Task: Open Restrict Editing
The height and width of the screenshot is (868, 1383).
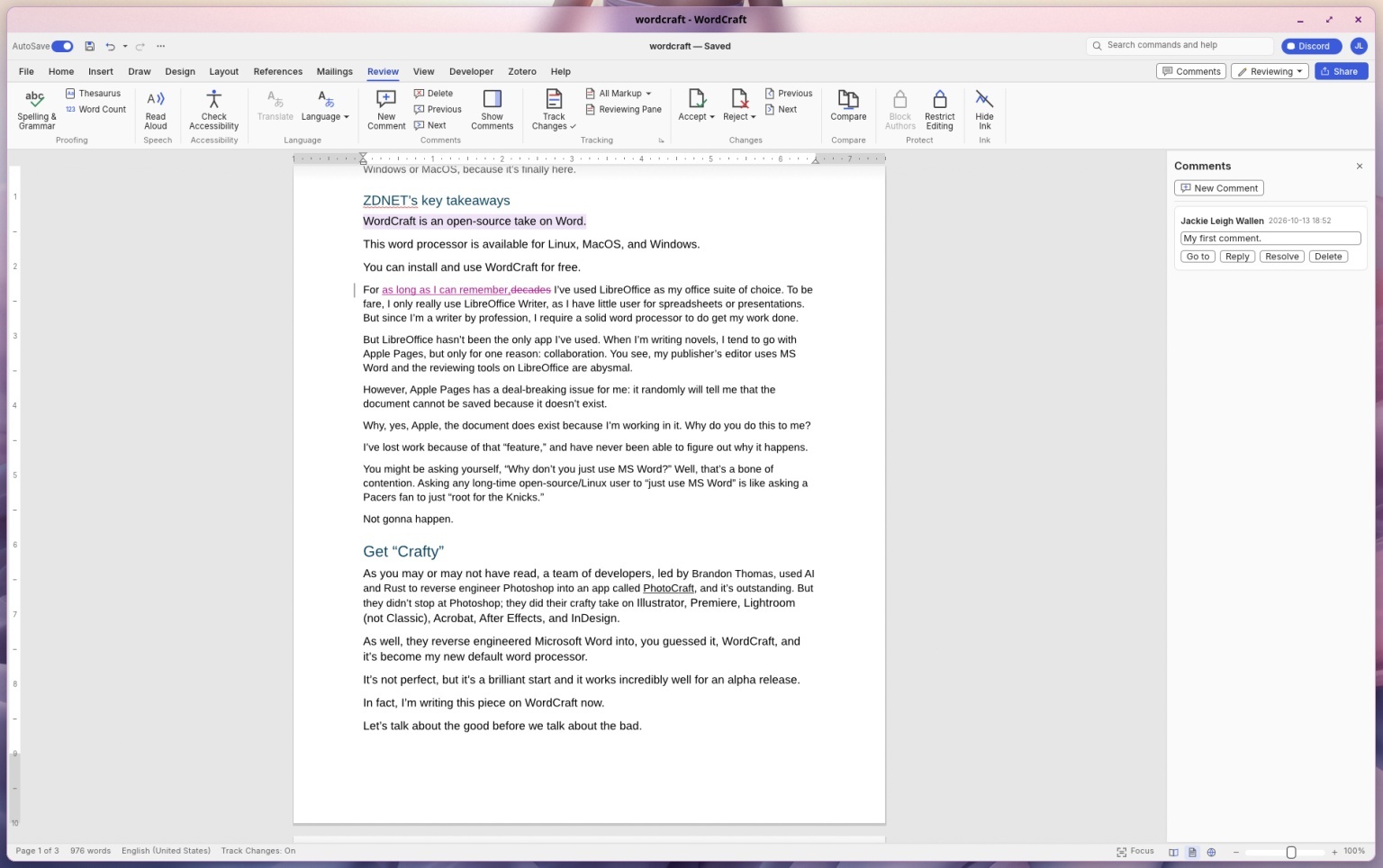Action: [x=939, y=109]
